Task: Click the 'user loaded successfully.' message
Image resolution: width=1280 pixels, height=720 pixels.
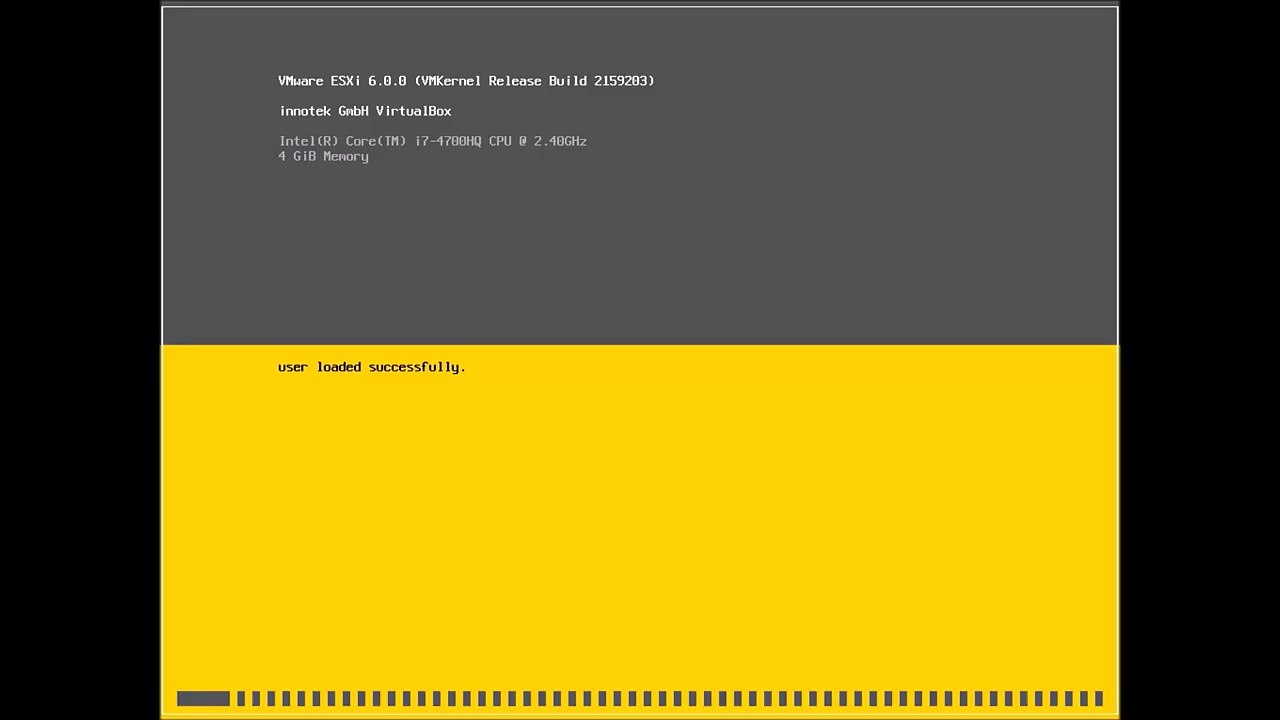Action: pos(372,367)
